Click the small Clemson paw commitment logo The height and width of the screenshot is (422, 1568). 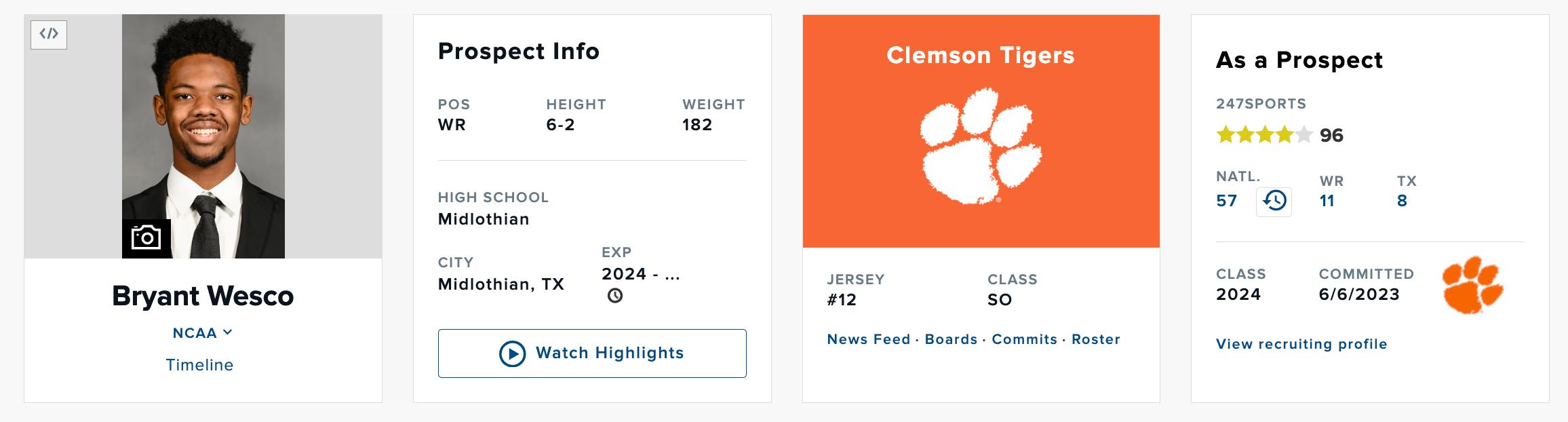[1472, 285]
